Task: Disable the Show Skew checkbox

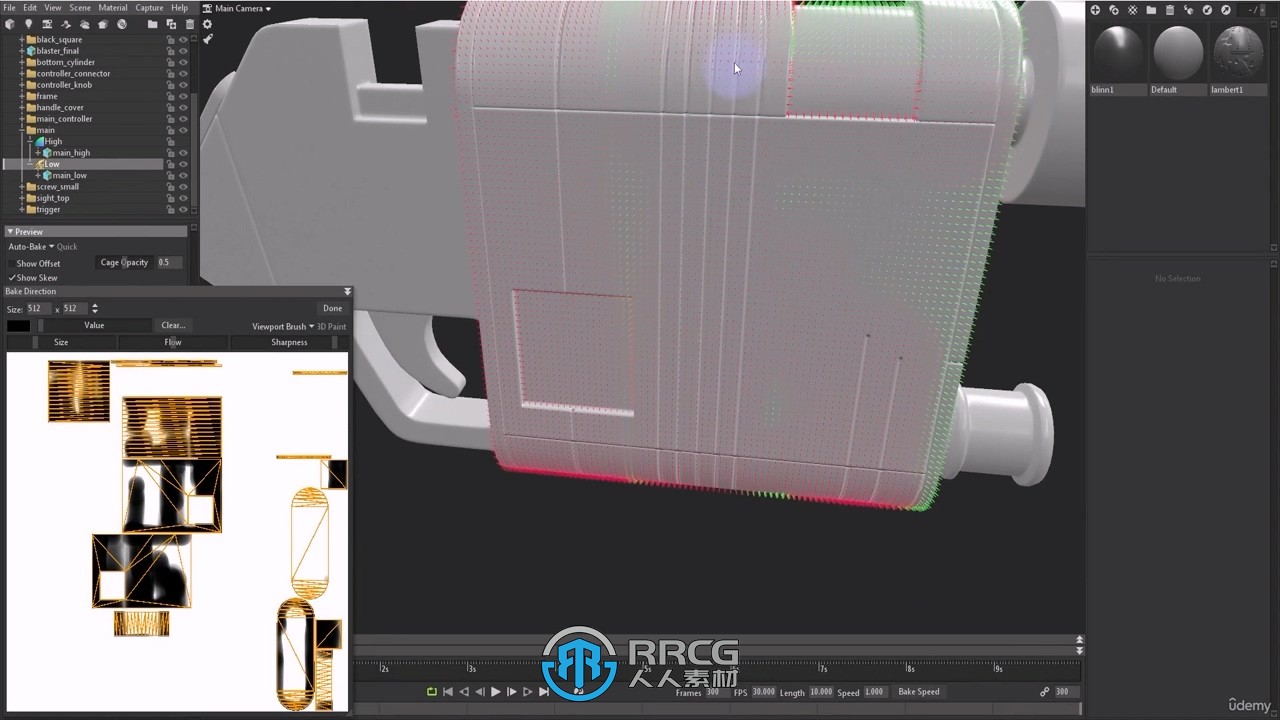Action: (12, 278)
